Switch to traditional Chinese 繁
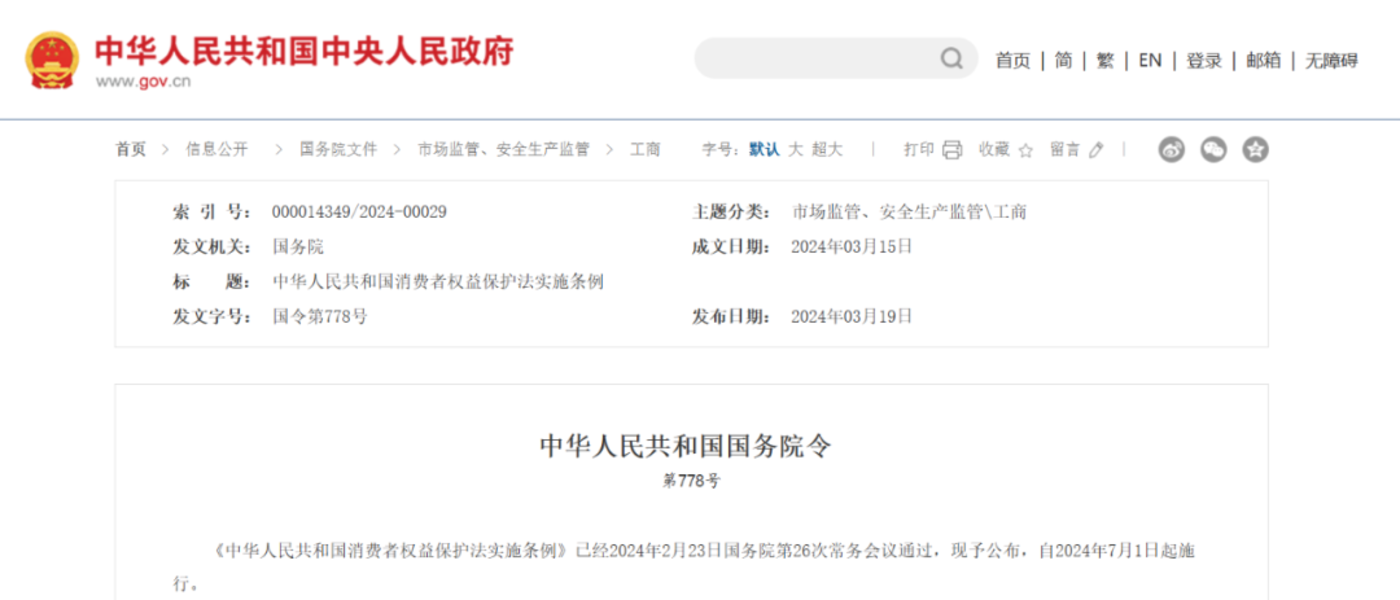Screen dimensions: 1400x600 [1105, 61]
